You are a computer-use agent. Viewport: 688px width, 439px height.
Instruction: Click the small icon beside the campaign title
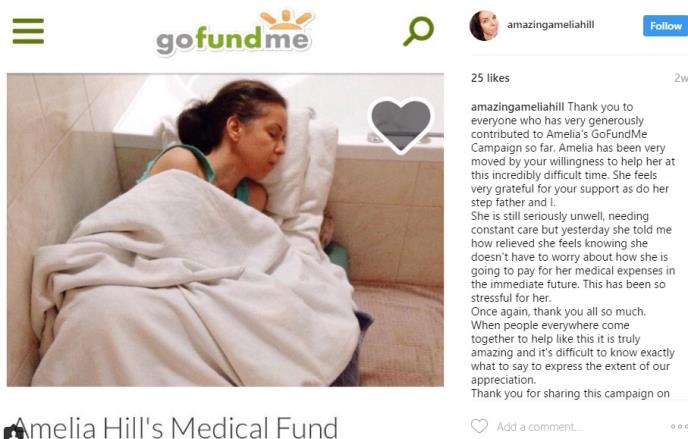click(13, 432)
